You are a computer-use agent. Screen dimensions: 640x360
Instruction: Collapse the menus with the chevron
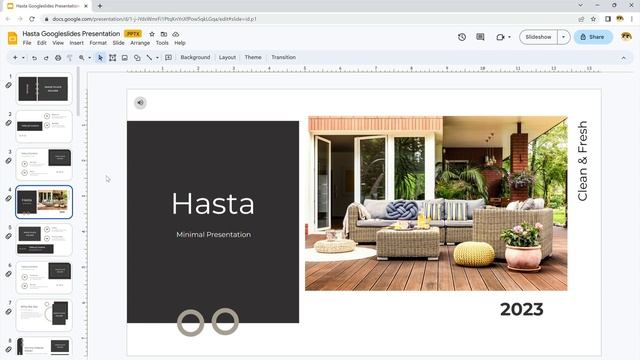(x=624, y=58)
